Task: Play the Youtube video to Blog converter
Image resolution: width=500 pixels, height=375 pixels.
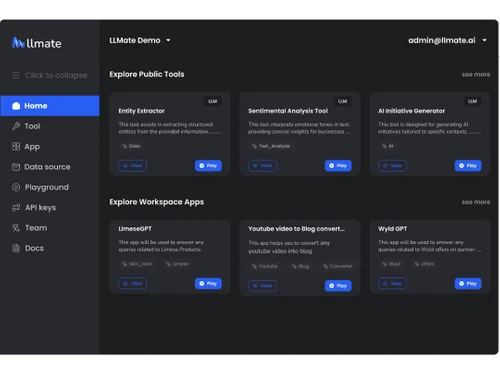Action: point(338,286)
